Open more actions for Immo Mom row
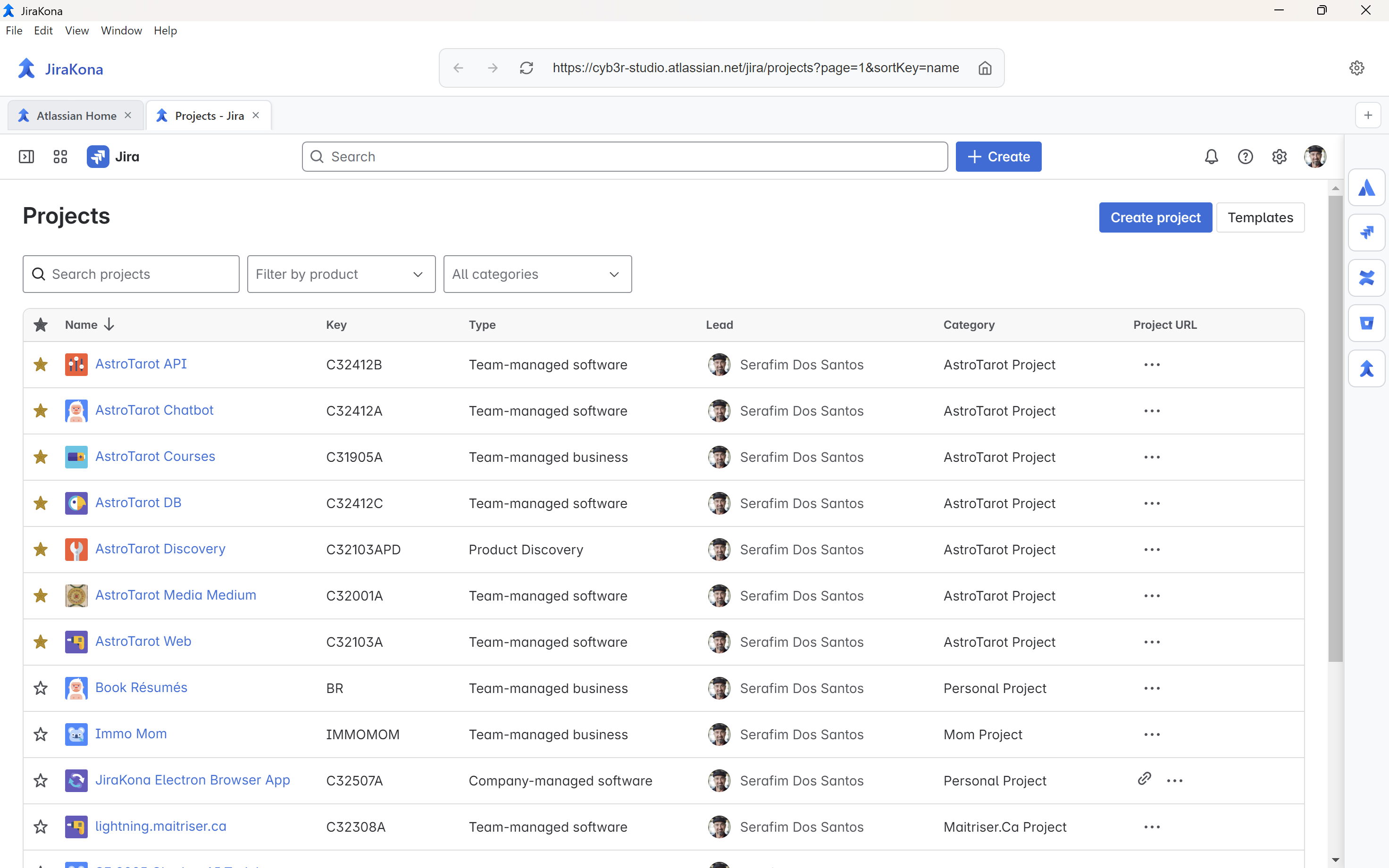The width and height of the screenshot is (1389, 868). pyautogui.click(x=1151, y=734)
